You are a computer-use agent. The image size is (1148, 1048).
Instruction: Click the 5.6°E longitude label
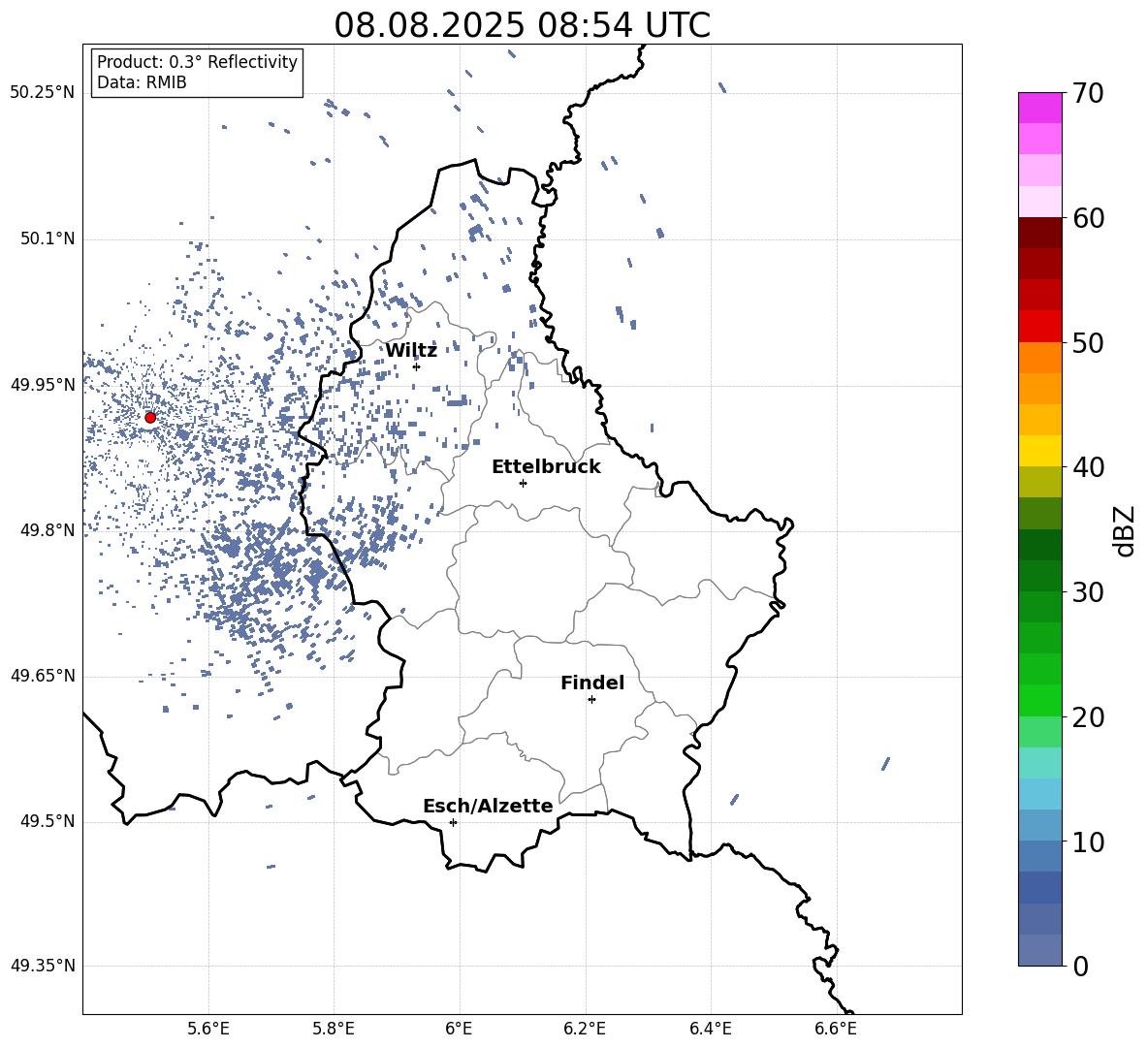[208, 1029]
